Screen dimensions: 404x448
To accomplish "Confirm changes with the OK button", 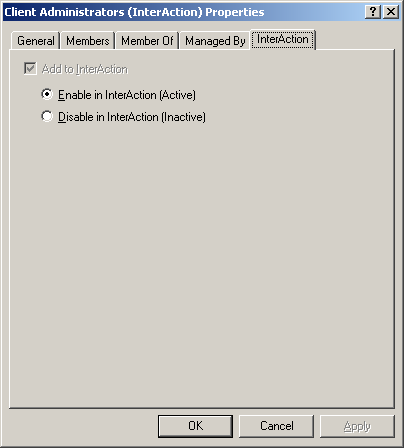I will tap(195, 426).
